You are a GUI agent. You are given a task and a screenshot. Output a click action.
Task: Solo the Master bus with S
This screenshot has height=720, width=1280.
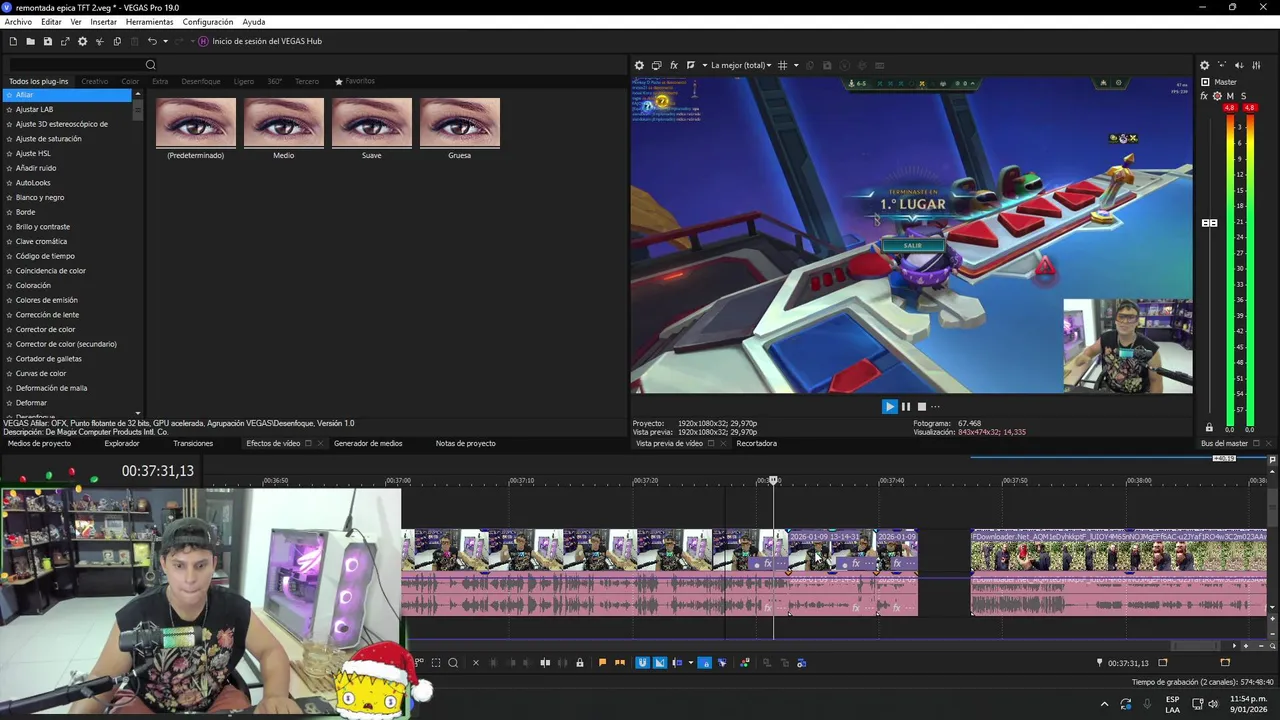click(x=1244, y=96)
